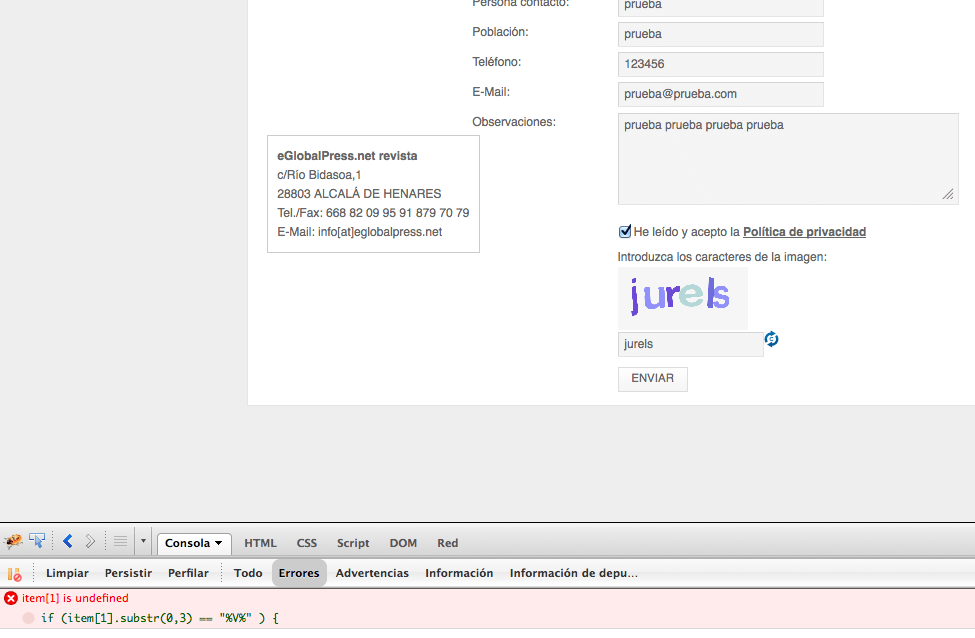Click the Observaciones label
Viewport: 975px width, 638px height.
tap(514, 122)
